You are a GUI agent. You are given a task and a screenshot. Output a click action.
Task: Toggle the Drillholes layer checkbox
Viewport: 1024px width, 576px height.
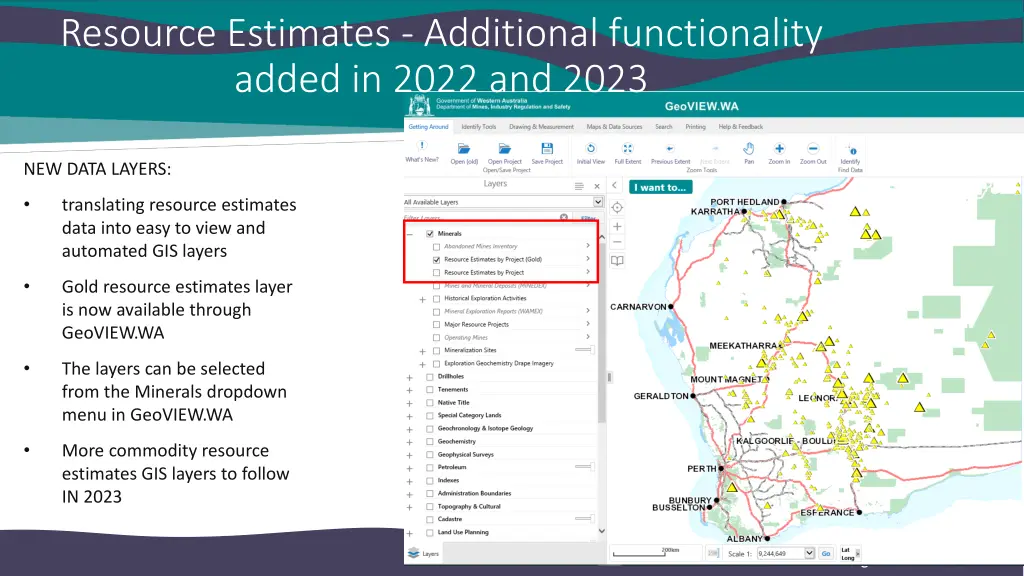[430, 377]
